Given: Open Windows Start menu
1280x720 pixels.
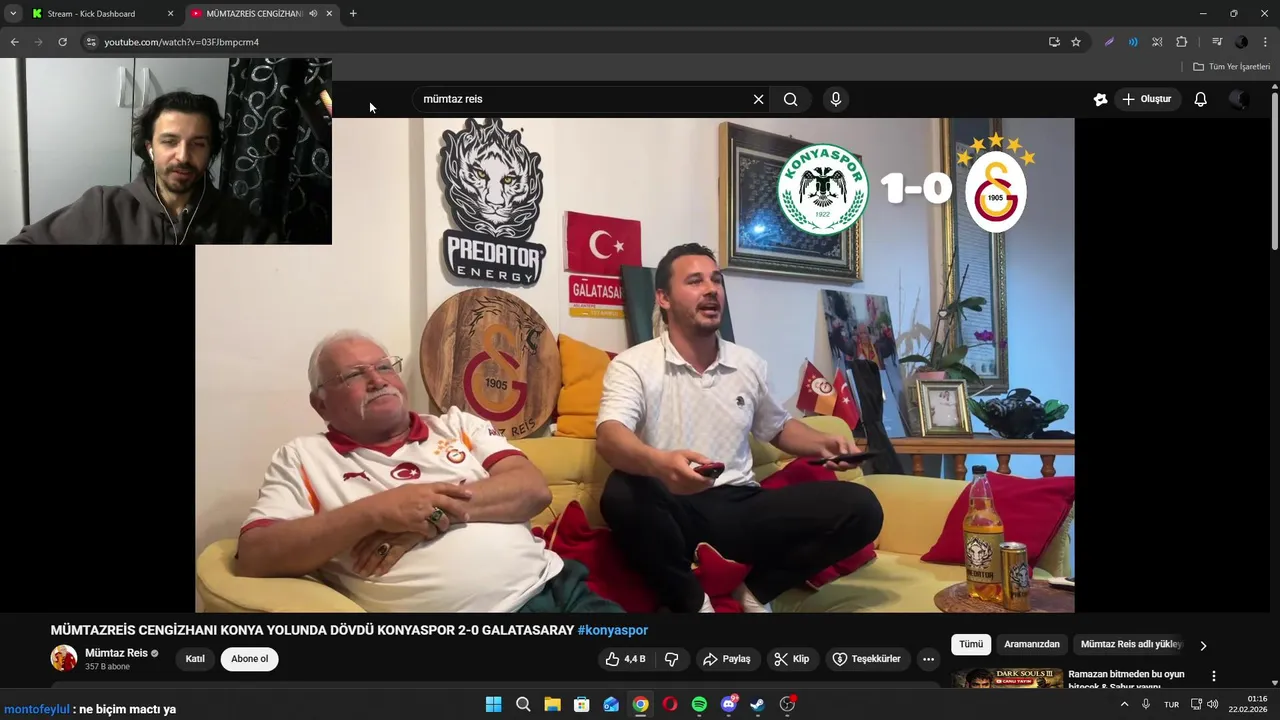Looking at the screenshot, I should click(x=493, y=704).
